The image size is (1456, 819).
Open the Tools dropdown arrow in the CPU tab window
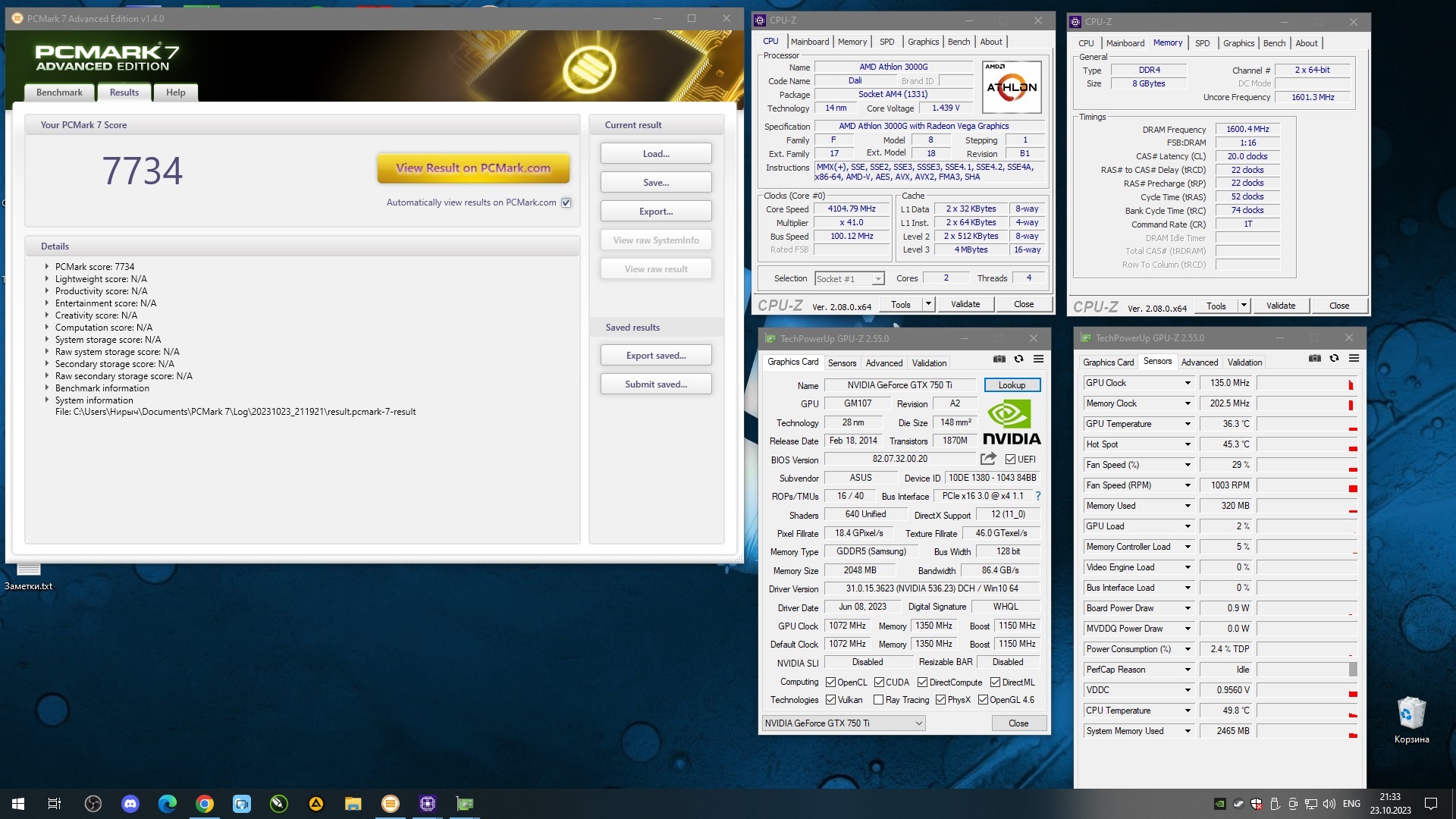pos(927,304)
